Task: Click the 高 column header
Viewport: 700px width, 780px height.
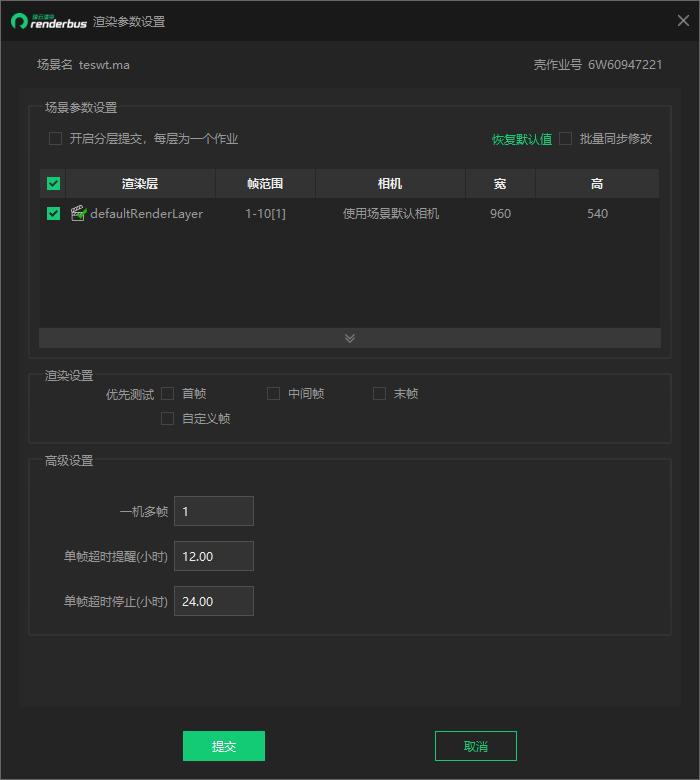Action: coord(597,184)
